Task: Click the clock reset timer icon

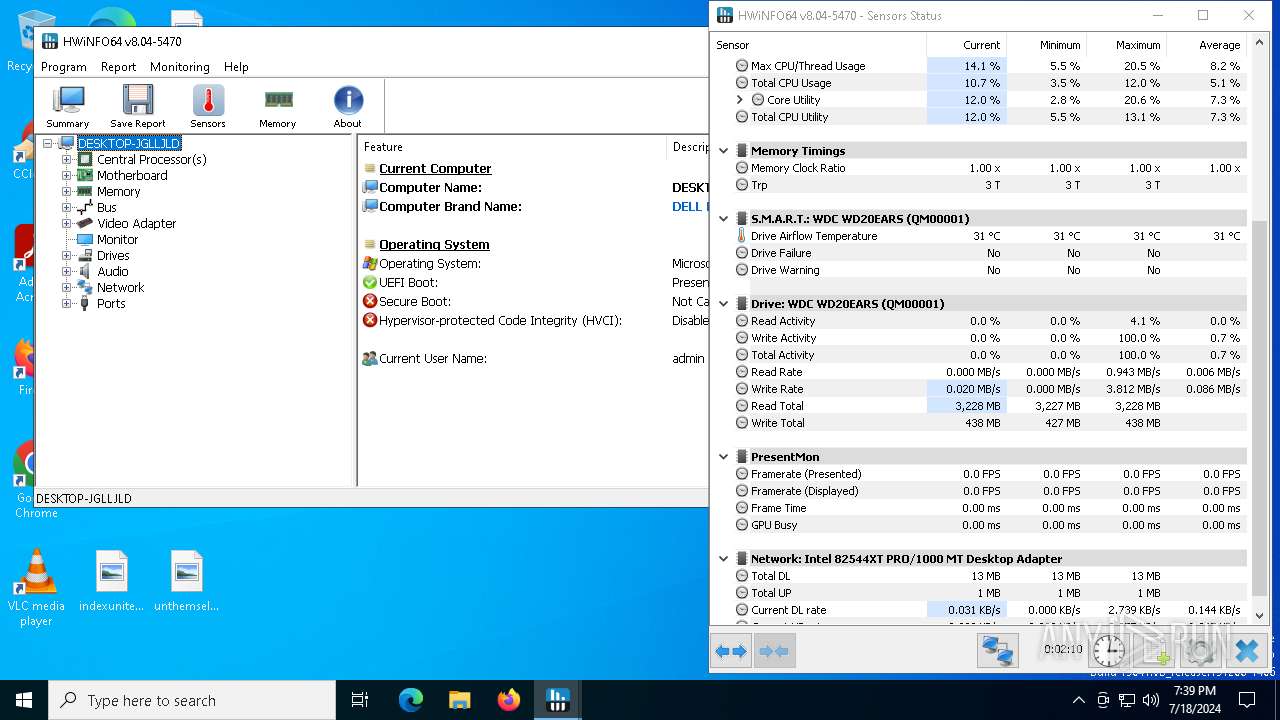Action: point(1108,651)
